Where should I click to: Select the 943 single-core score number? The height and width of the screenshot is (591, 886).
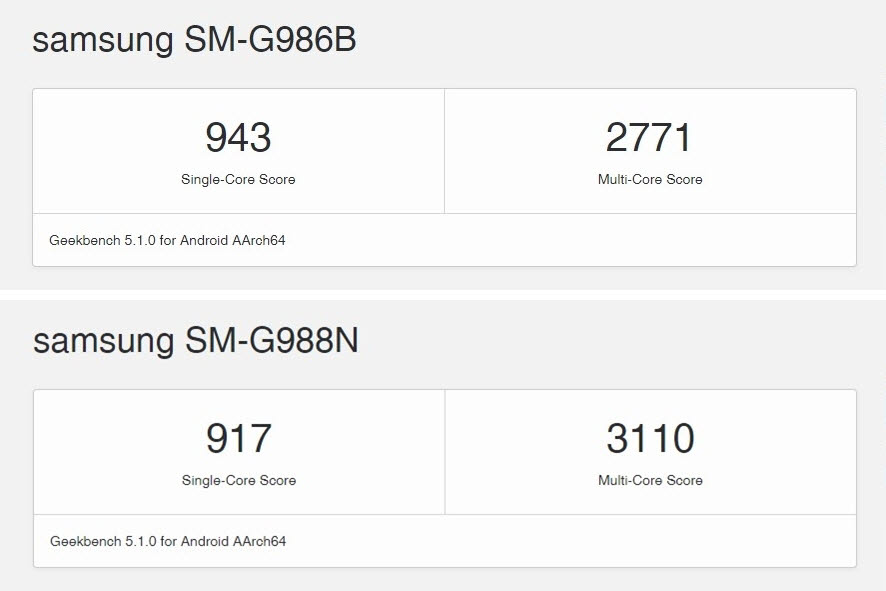tap(238, 137)
